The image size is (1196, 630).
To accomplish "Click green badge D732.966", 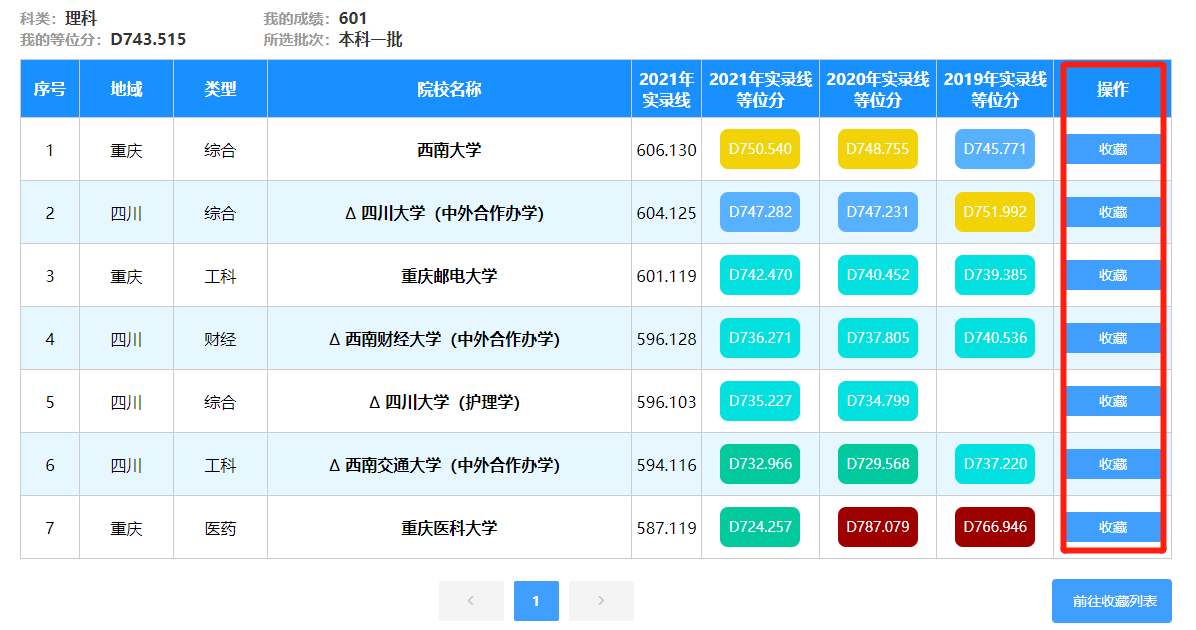I will (760, 464).
